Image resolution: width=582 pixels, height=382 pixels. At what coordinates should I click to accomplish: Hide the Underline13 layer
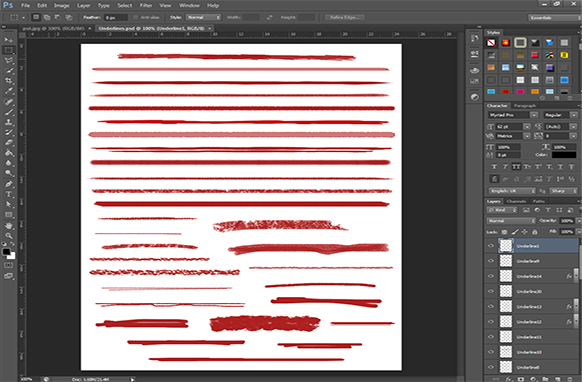click(x=491, y=307)
